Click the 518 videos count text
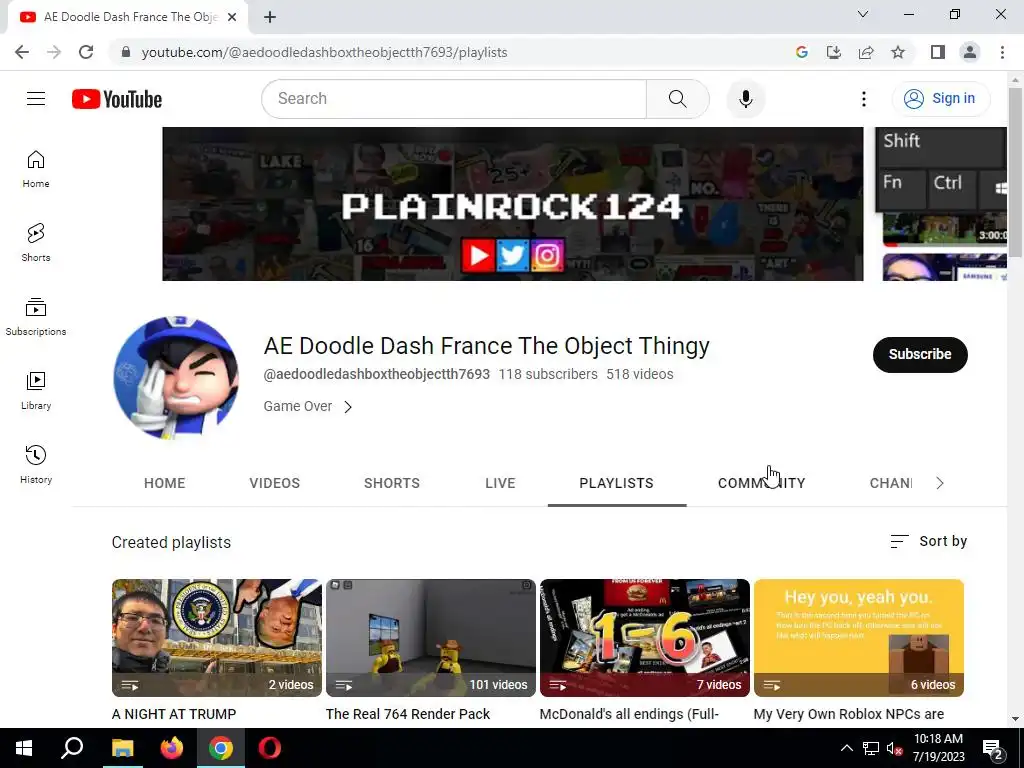The width and height of the screenshot is (1024, 768). (x=639, y=374)
